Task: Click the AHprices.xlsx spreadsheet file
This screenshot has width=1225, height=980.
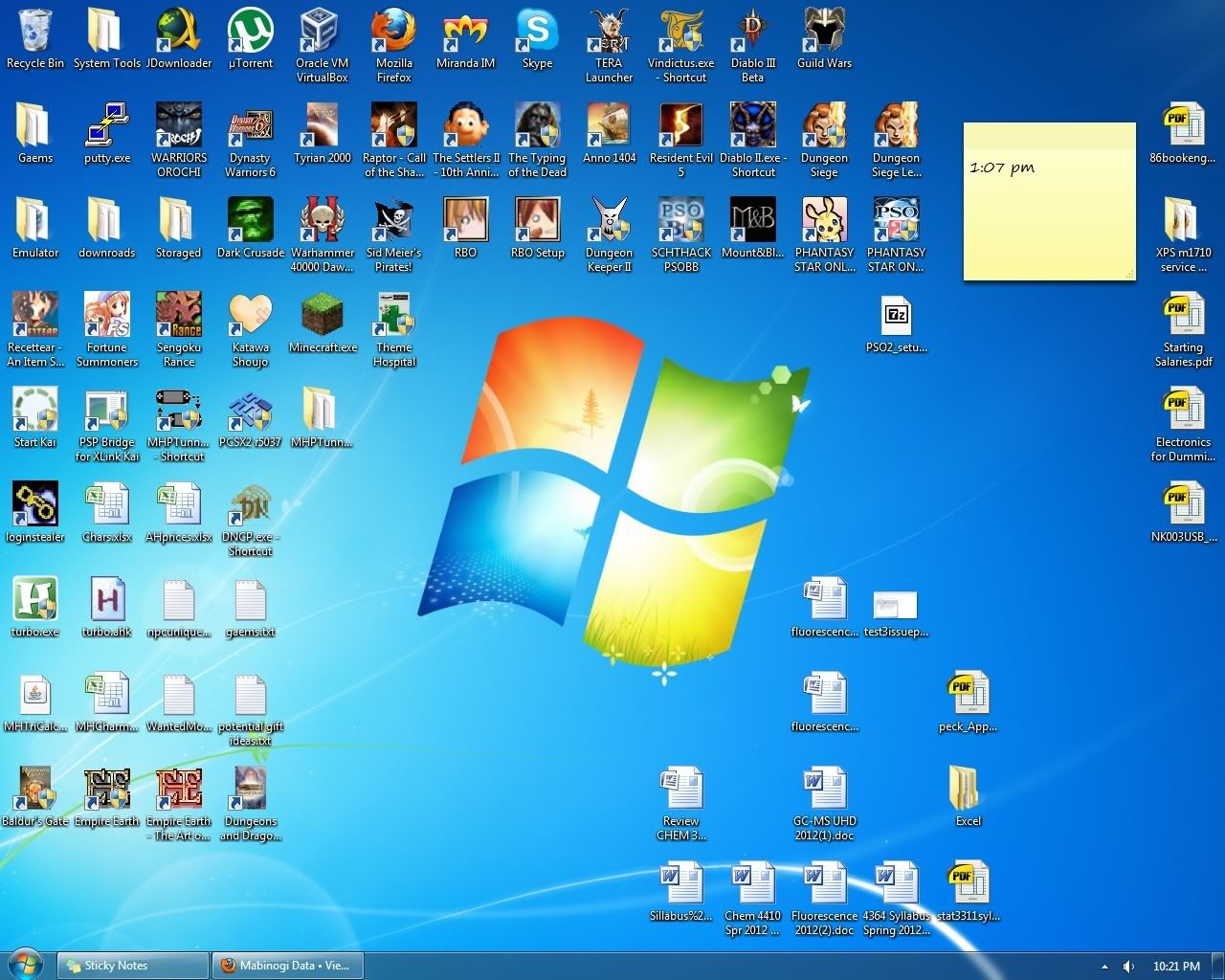Action: pos(179,504)
